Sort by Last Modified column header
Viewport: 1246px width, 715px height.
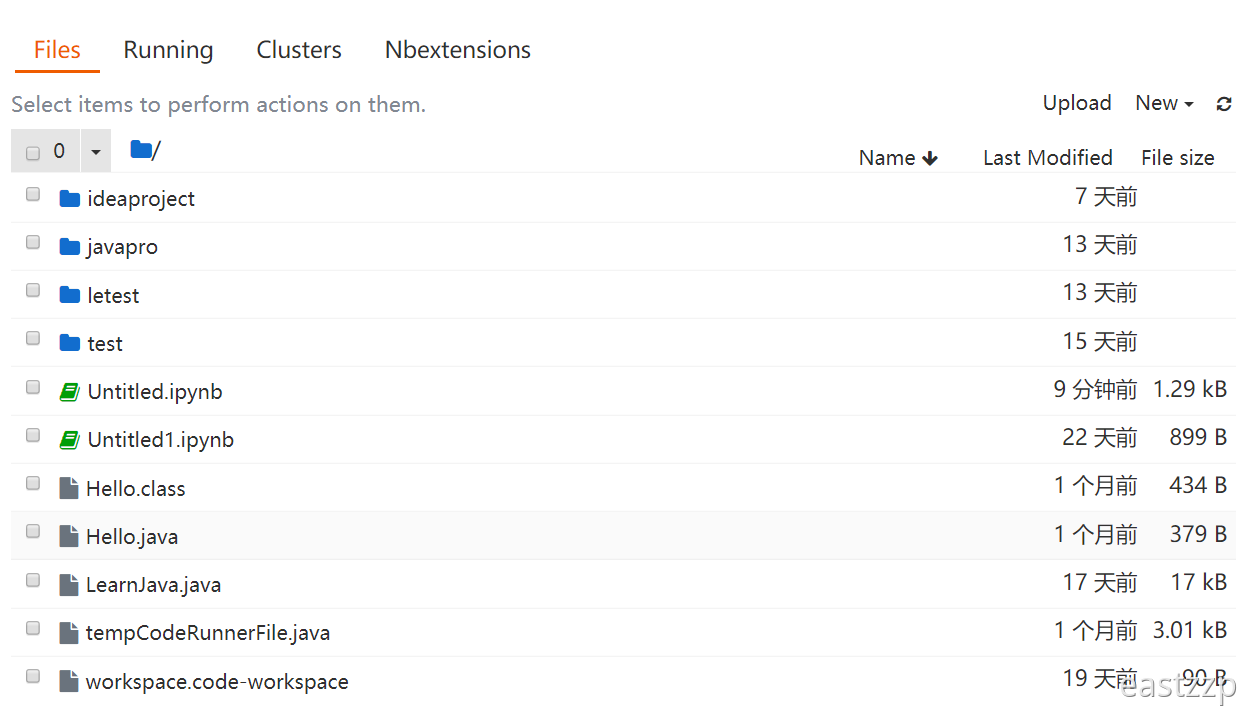coord(1047,158)
